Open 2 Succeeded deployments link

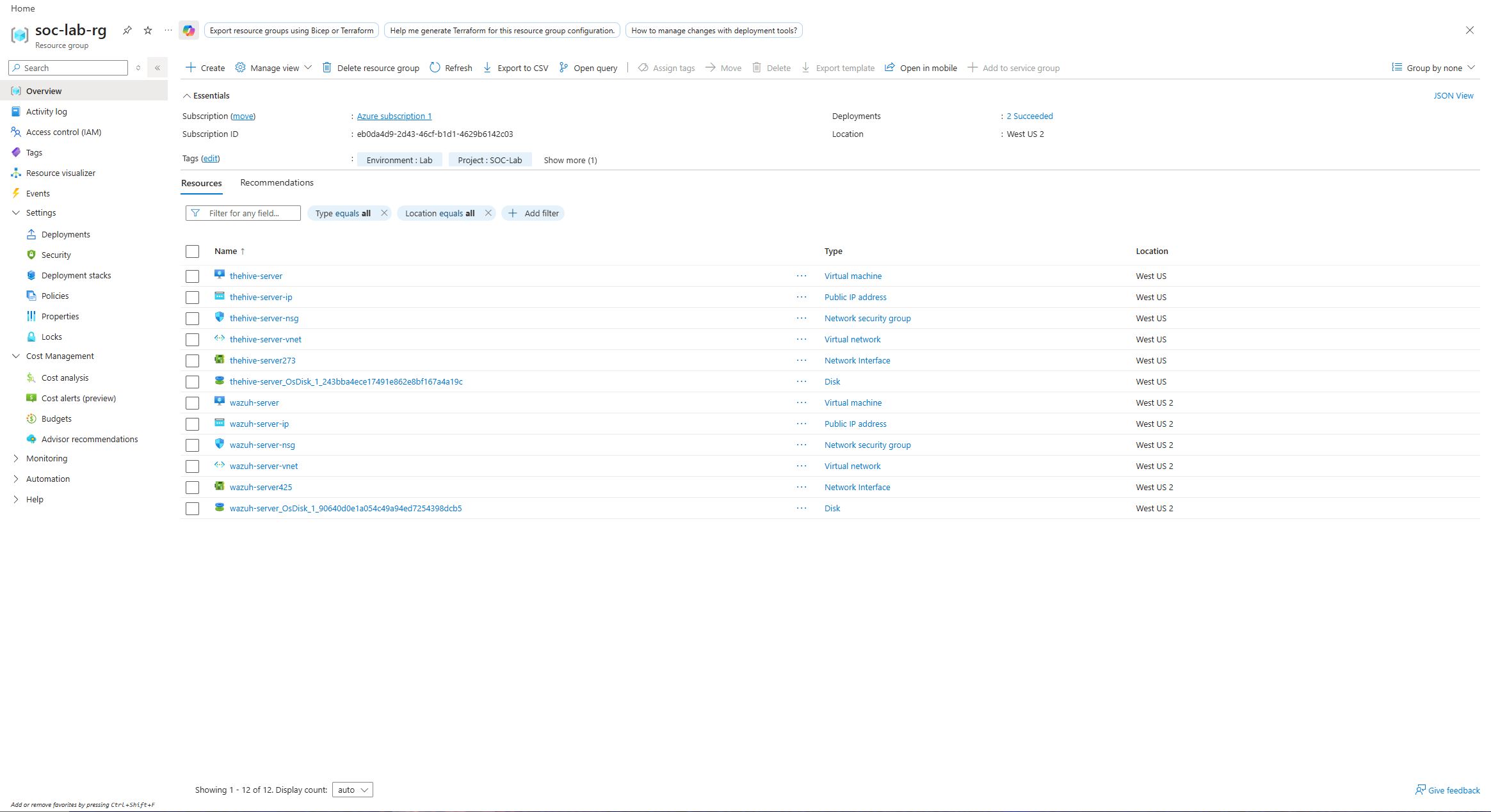pyautogui.click(x=1029, y=116)
